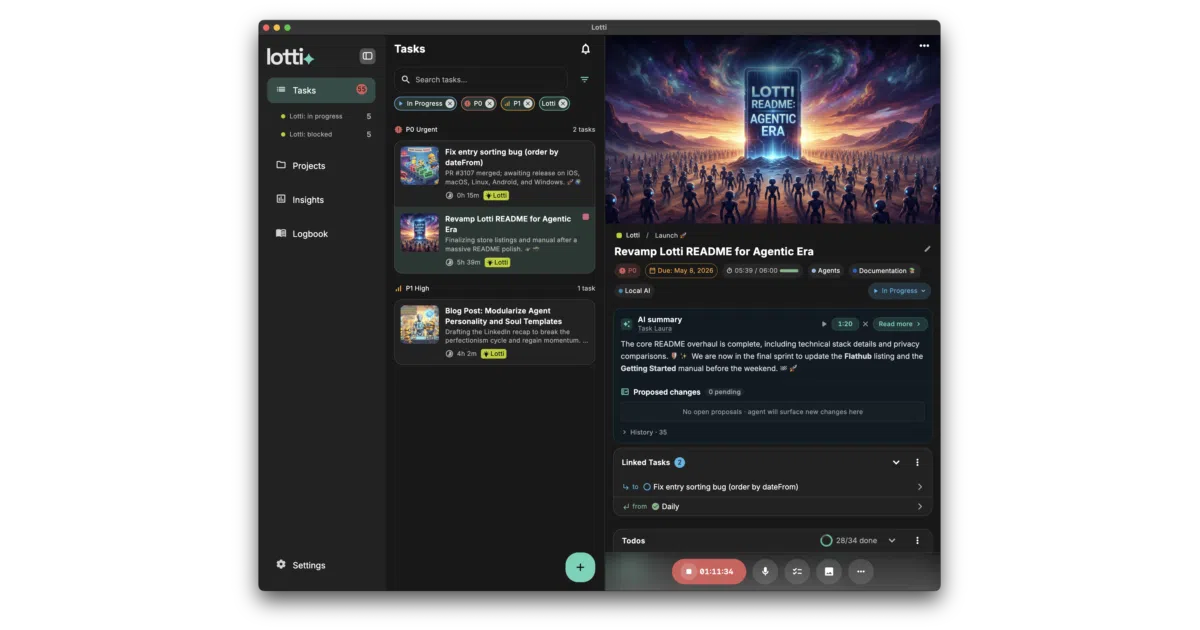
Task: Click the image icon in bottom bar
Action: (829, 571)
